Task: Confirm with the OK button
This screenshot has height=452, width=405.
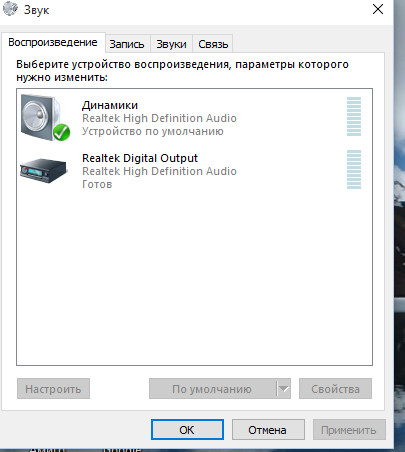Action: pos(187,430)
